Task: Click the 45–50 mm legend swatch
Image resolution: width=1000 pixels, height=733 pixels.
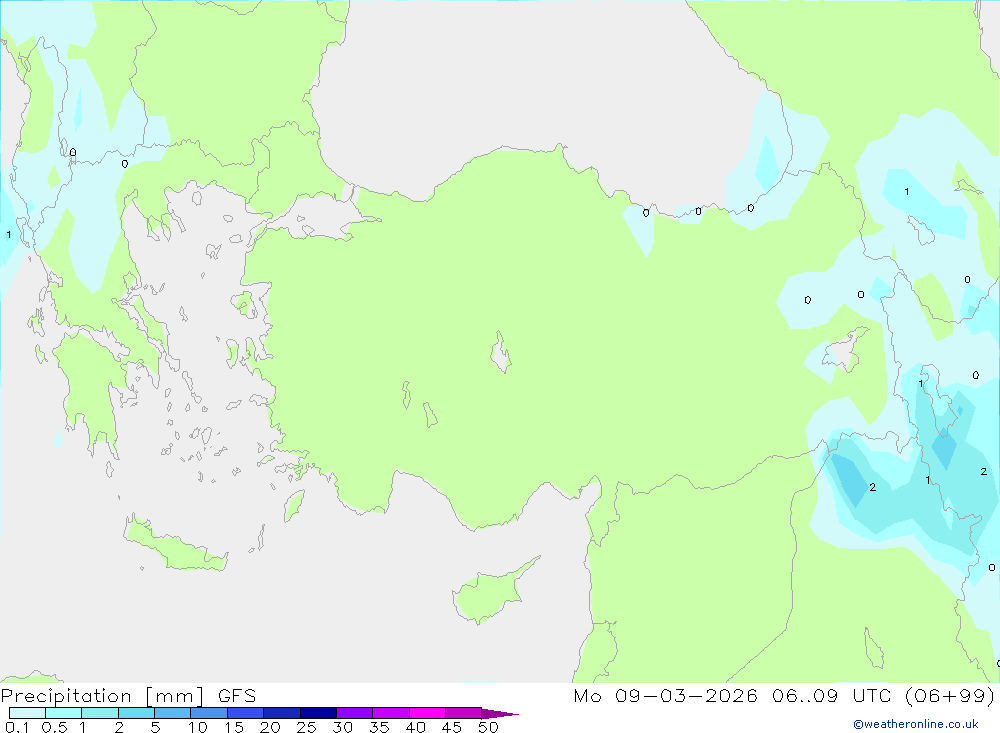Action: (x=464, y=713)
